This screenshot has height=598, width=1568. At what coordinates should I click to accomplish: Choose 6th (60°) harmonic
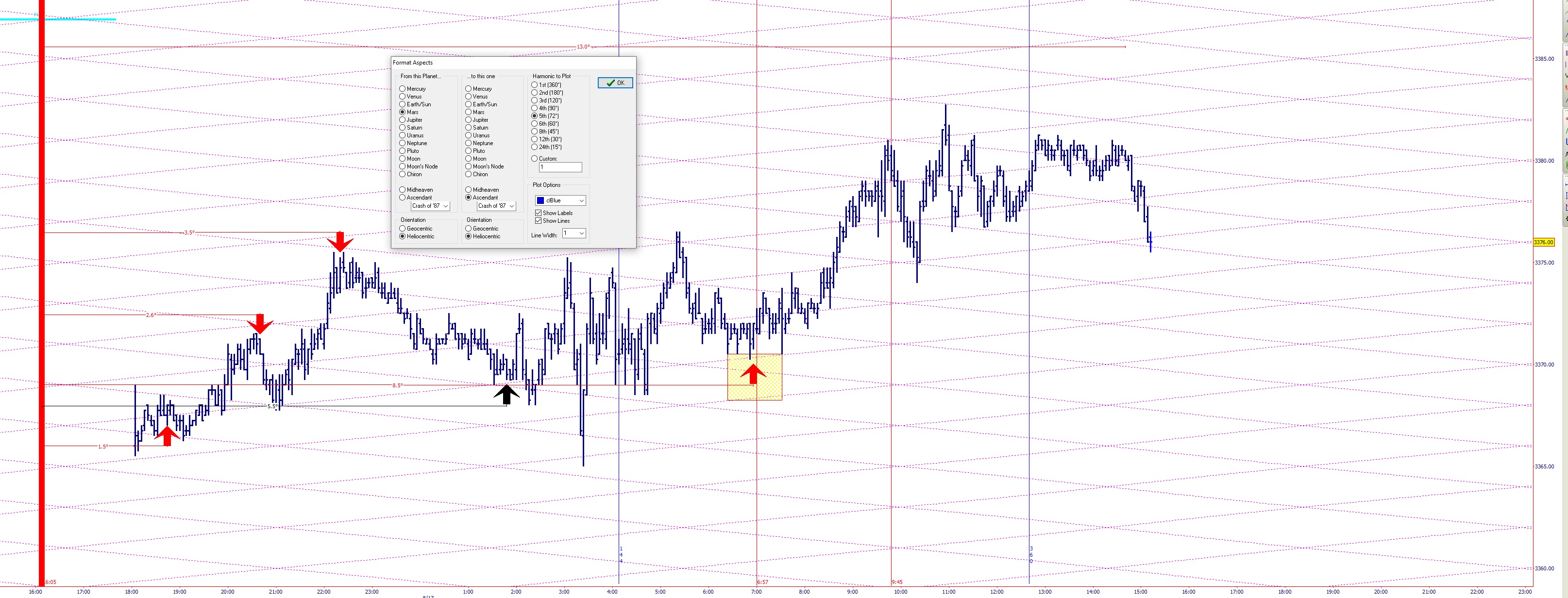[545, 124]
